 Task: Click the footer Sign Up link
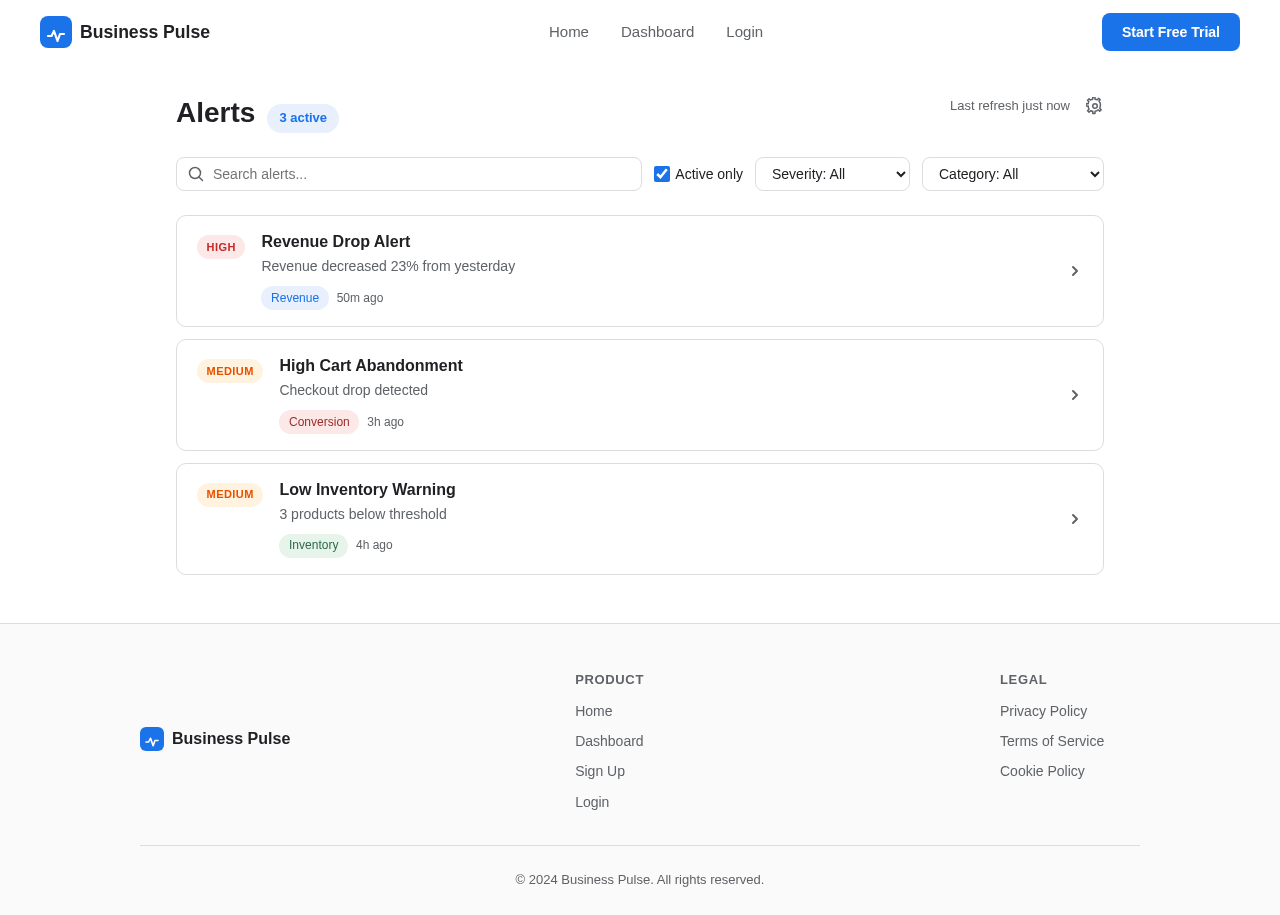[x=600, y=771]
